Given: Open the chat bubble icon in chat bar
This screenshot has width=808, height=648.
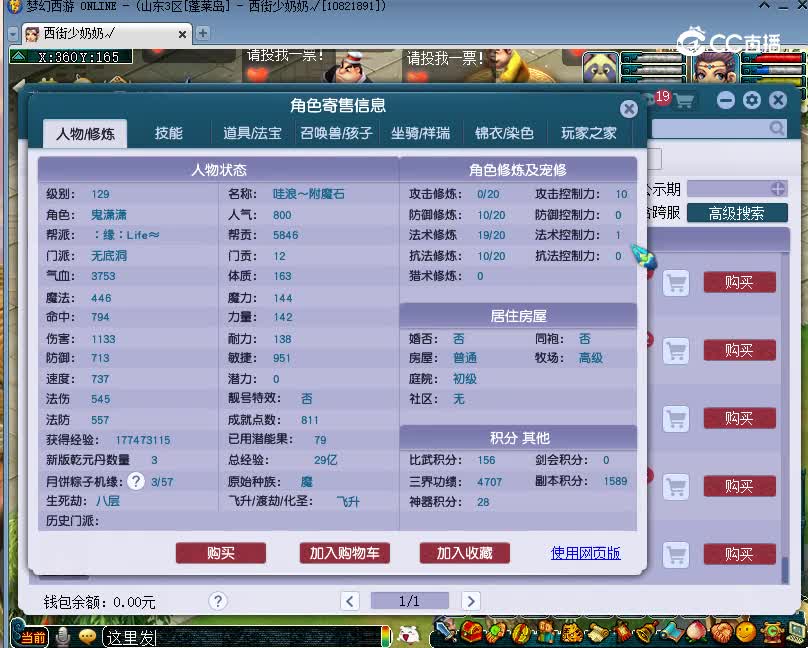Looking at the screenshot, I should pos(87,637).
